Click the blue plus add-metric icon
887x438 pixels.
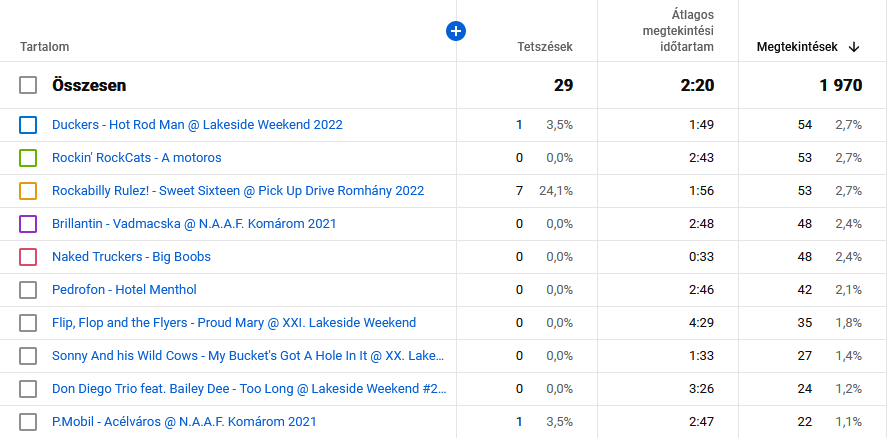(456, 32)
